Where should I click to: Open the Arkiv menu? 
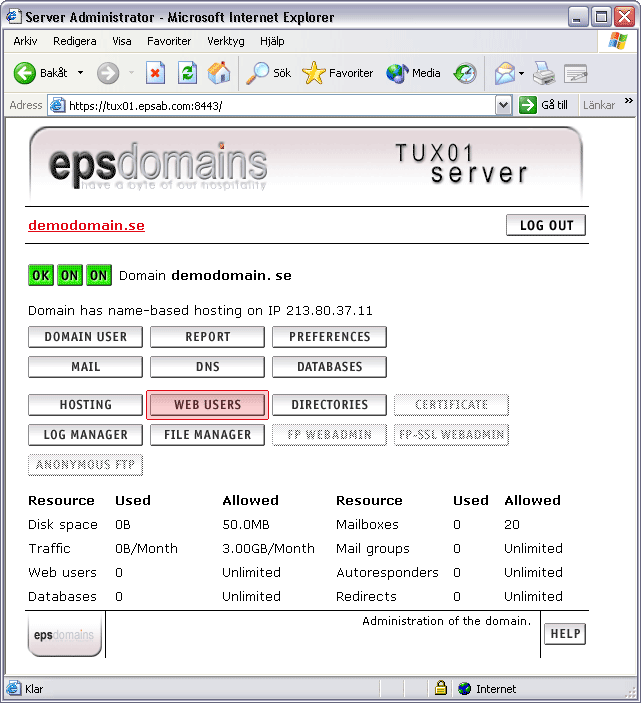25,41
